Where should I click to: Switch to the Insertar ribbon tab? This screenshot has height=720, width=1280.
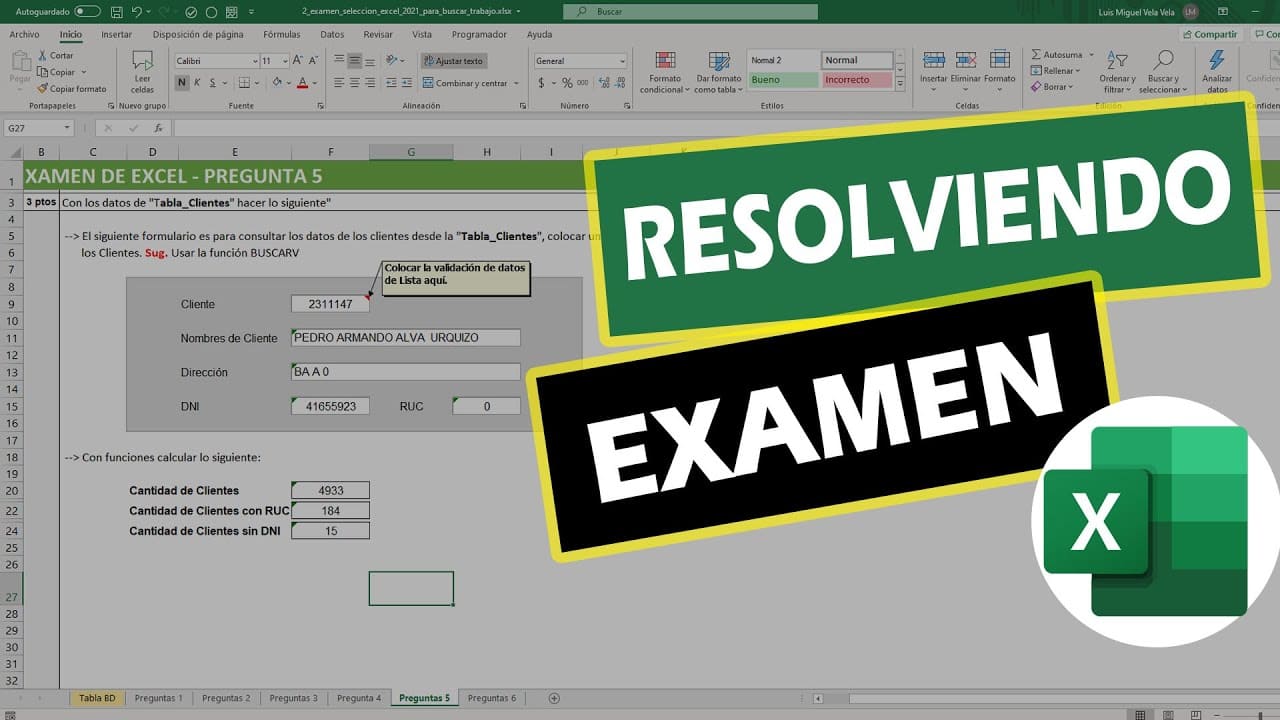click(116, 34)
